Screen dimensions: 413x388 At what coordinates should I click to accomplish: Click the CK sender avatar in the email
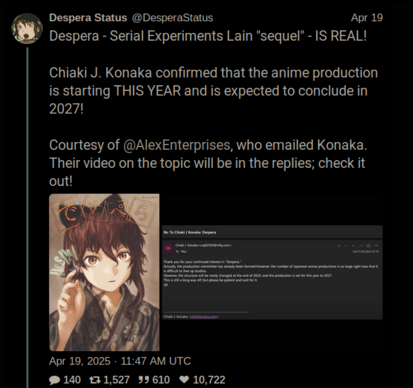coord(168,248)
